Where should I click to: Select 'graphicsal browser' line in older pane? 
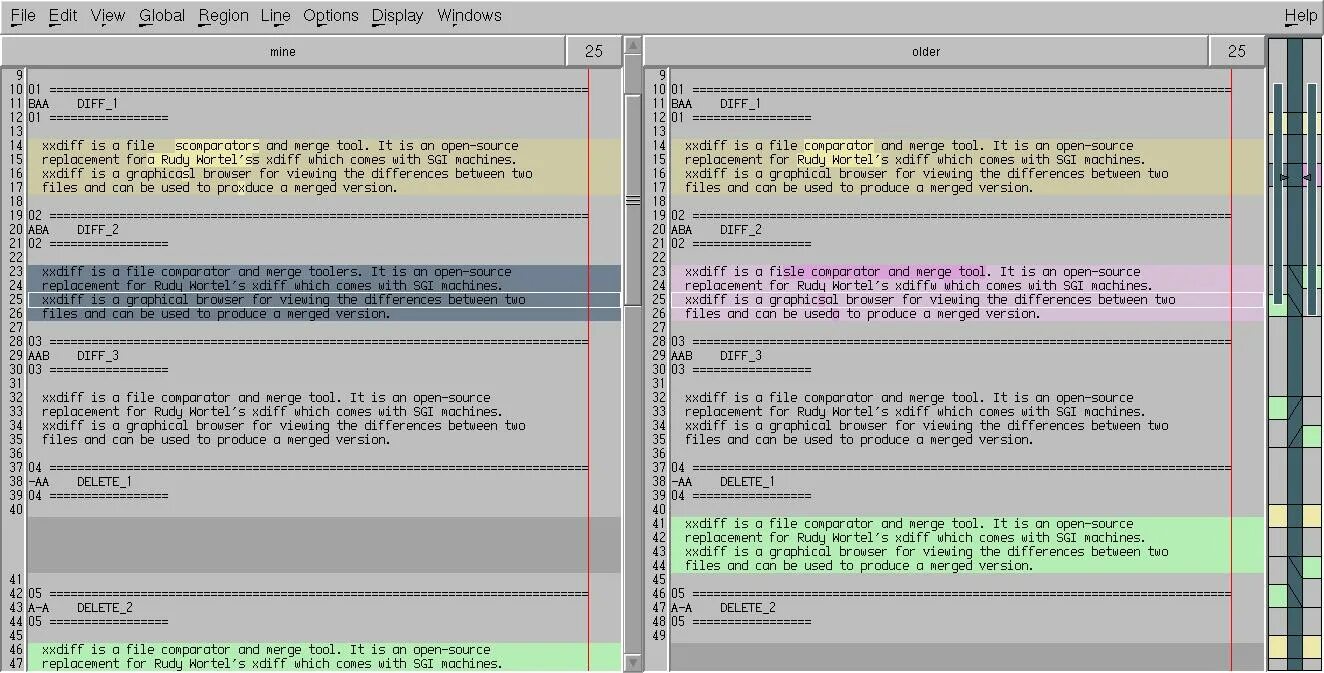click(x=967, y=300)
